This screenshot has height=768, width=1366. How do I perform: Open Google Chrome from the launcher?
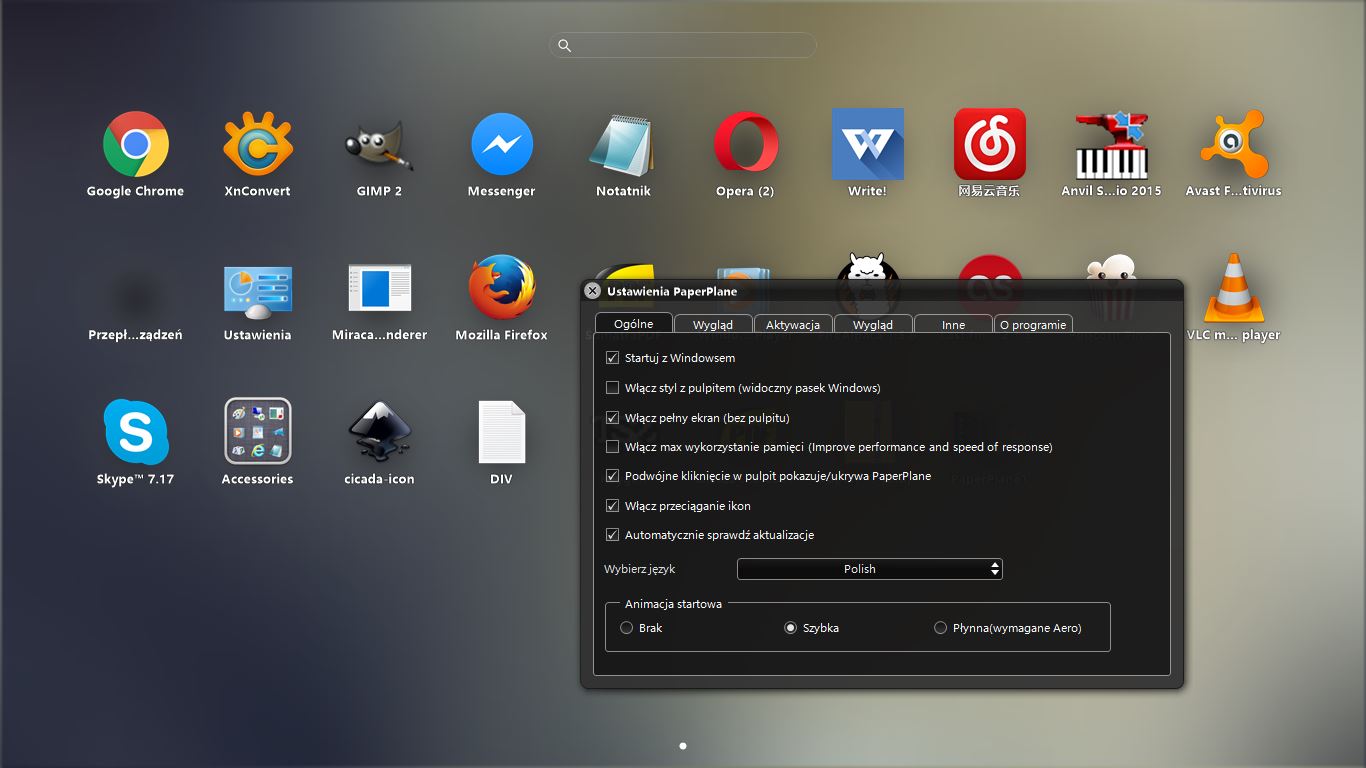click(x=136, y=144)
